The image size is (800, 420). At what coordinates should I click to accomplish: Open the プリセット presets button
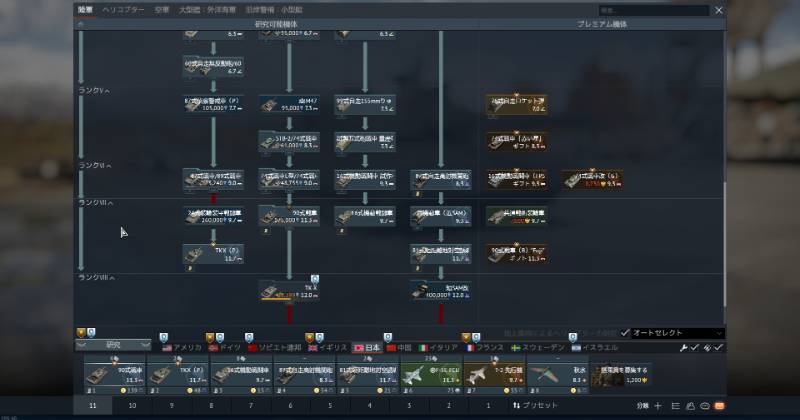click(535, 405)
